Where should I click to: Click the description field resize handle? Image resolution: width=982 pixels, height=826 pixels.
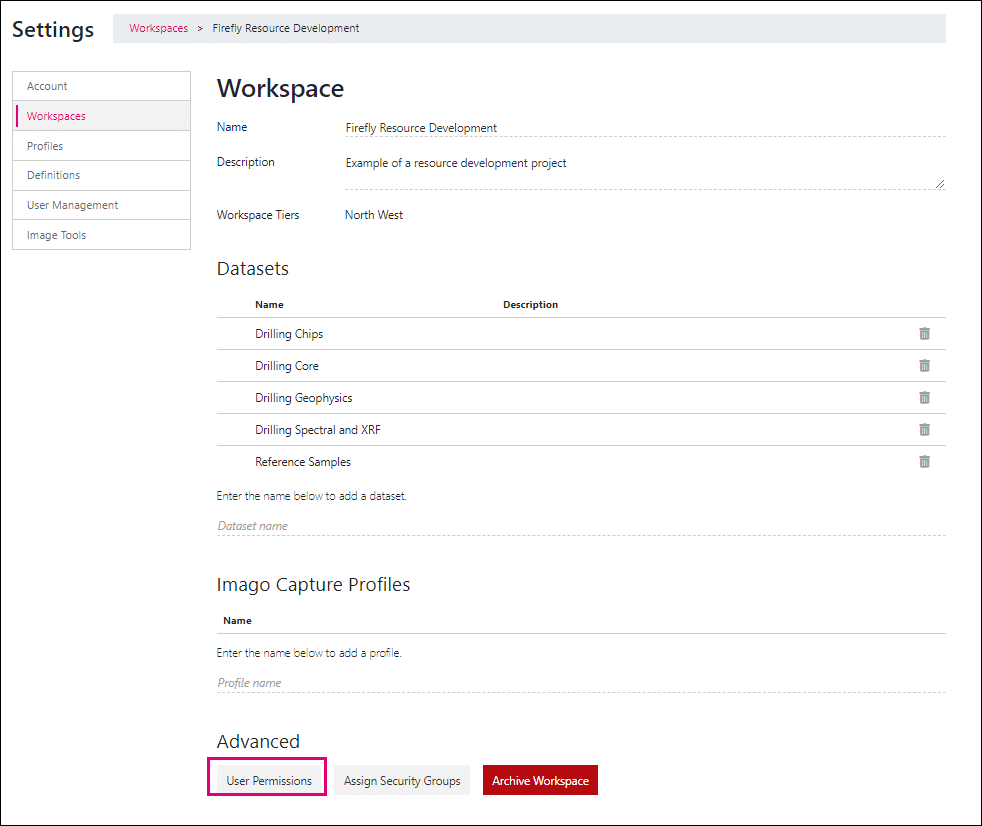[x=940, y=183]
